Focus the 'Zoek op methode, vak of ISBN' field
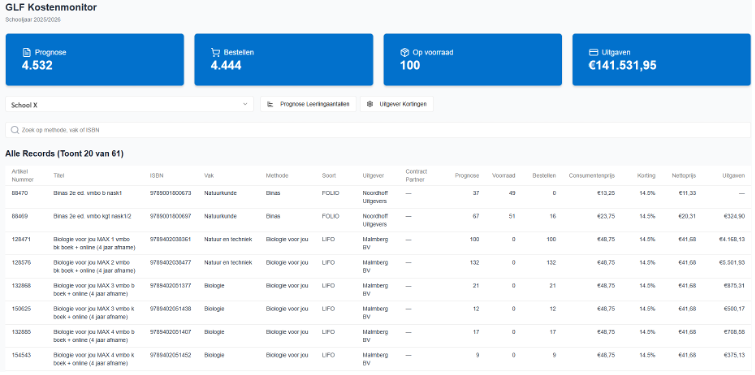 pos(378,130)
